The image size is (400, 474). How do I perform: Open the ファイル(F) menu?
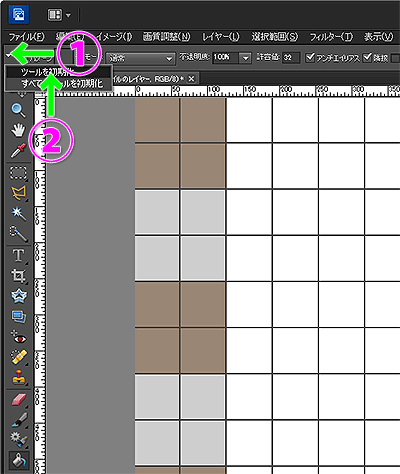(x=26, y=37)
